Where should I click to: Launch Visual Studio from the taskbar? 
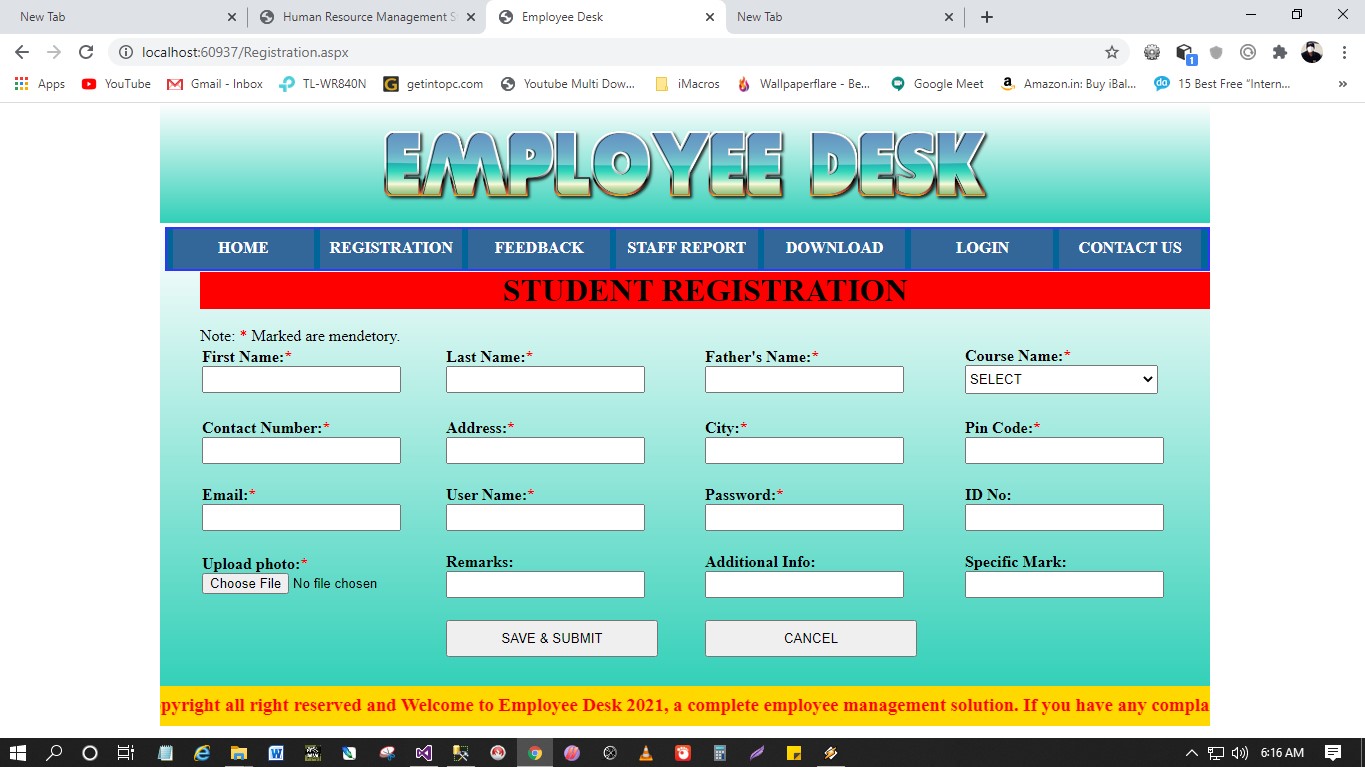[x=424, y=753]
